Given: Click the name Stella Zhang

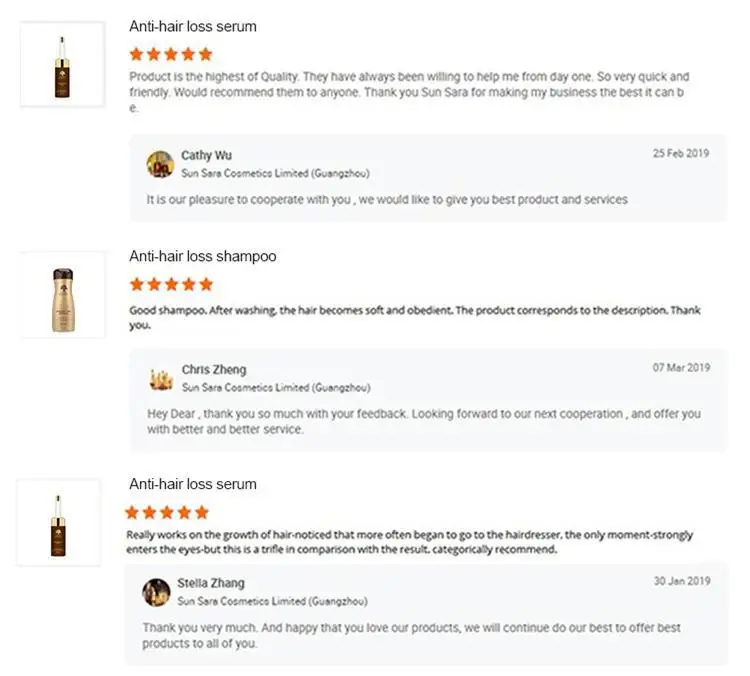Looking at the screenshot, I should coord(211,583).
